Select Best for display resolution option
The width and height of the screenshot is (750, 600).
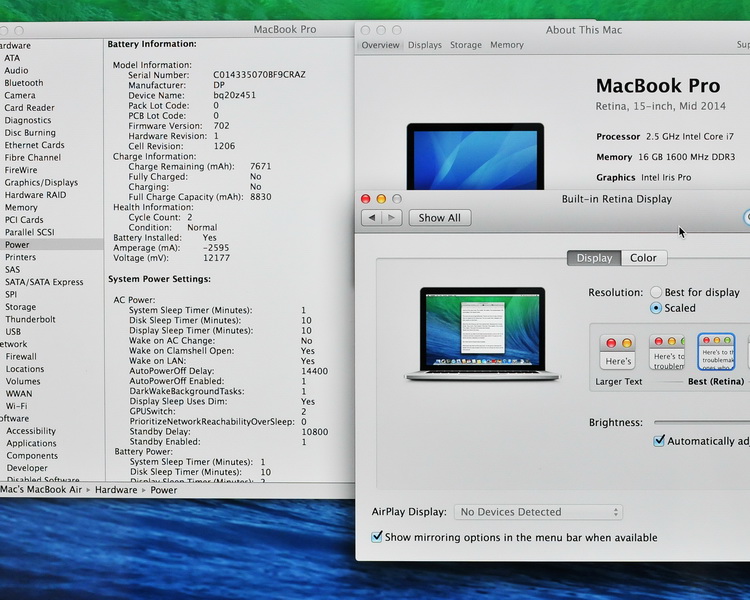656,292
